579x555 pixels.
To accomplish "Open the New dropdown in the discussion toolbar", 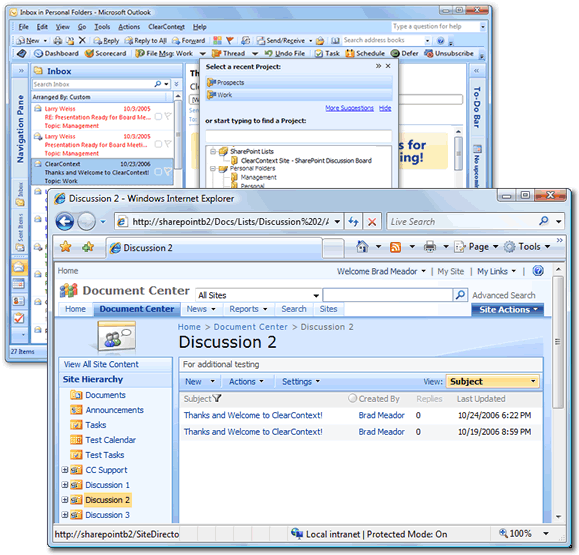I will [200, 381].
